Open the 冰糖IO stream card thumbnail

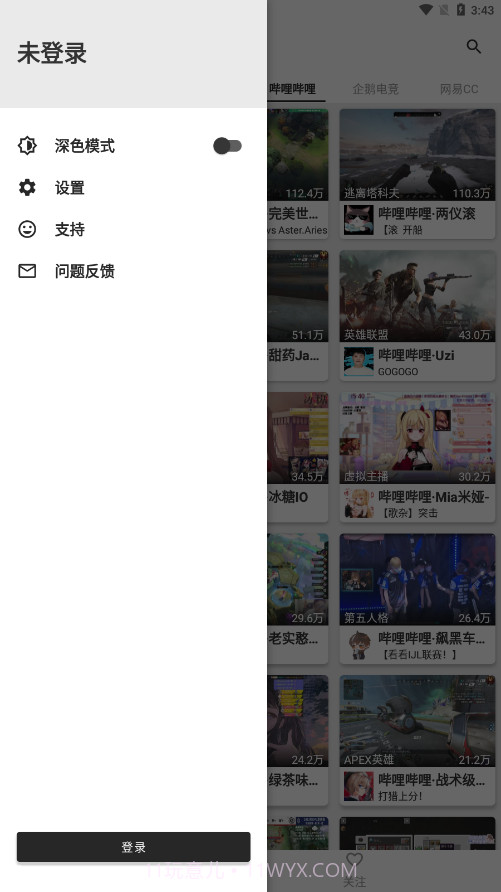297,438
